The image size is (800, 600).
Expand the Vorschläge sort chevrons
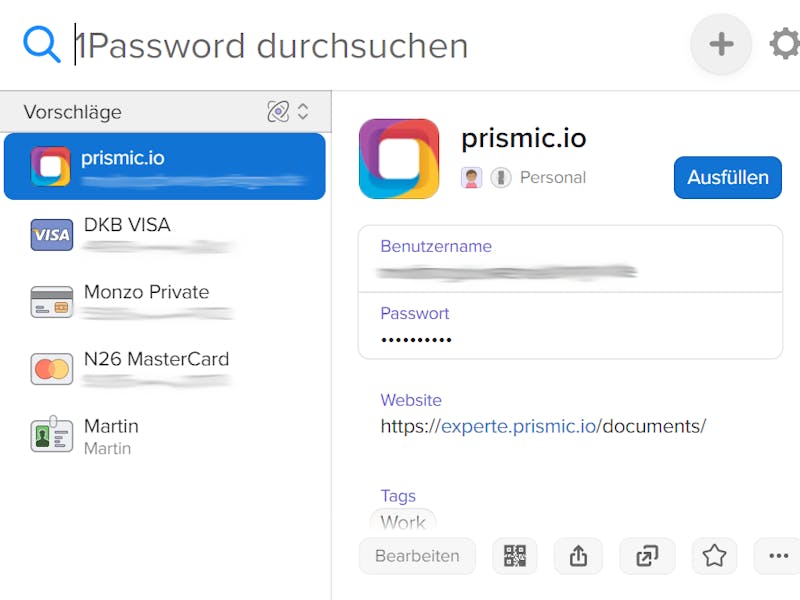click(303, 112)
